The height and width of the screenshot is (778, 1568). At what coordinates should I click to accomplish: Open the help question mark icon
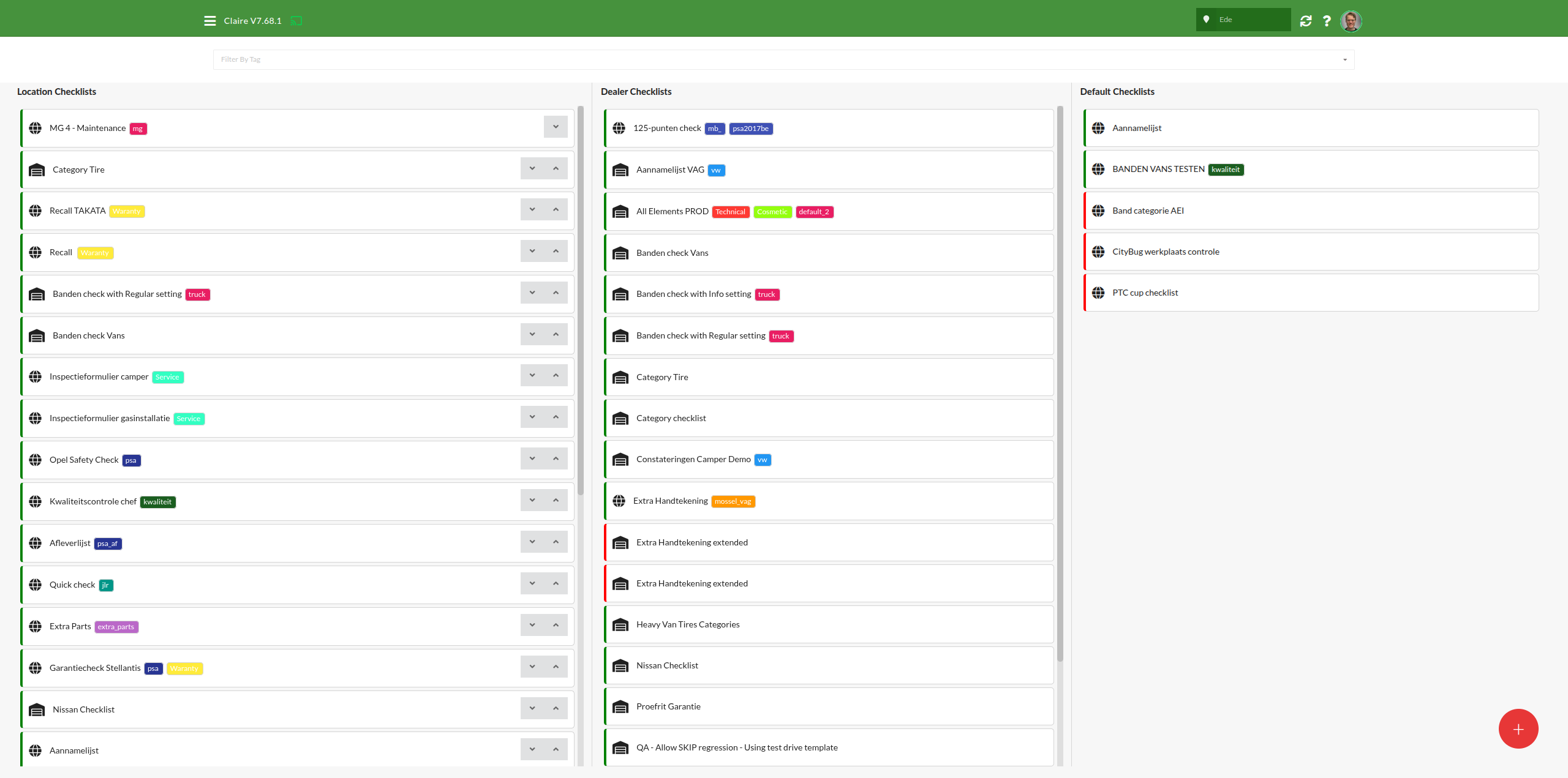pyautogui.click(x=1327, y=21)
